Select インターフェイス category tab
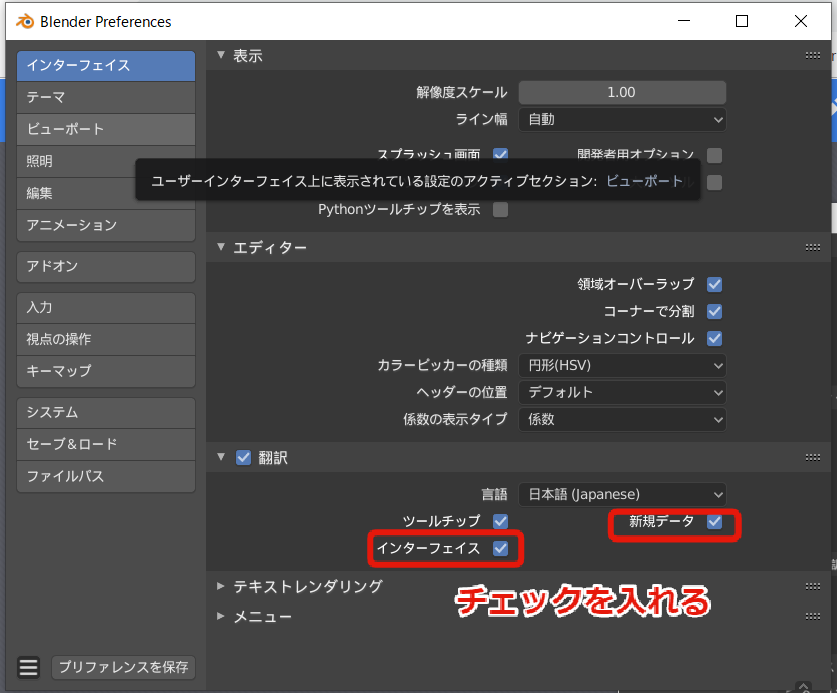837x693 pixels. coord(106,66)
